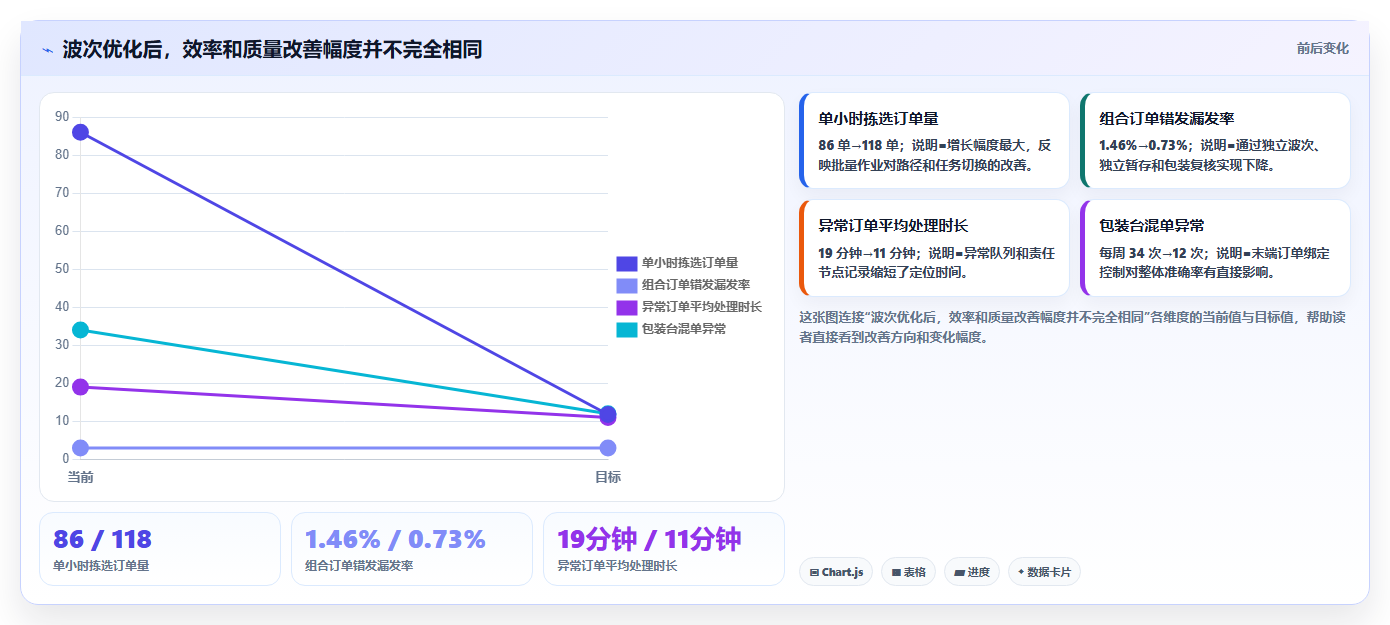Toggle the 包装台混单异常 legend swatch
This screenshot has height=625, width=1390.
click(626, 329)
